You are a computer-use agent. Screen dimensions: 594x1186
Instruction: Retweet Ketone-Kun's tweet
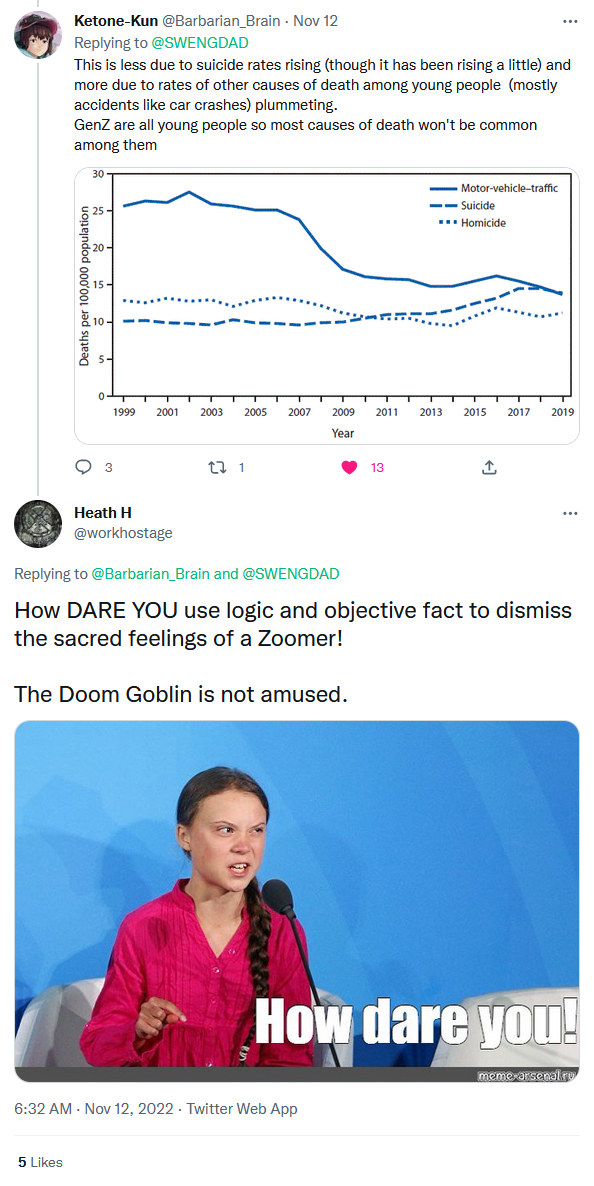tap(216, 467)
